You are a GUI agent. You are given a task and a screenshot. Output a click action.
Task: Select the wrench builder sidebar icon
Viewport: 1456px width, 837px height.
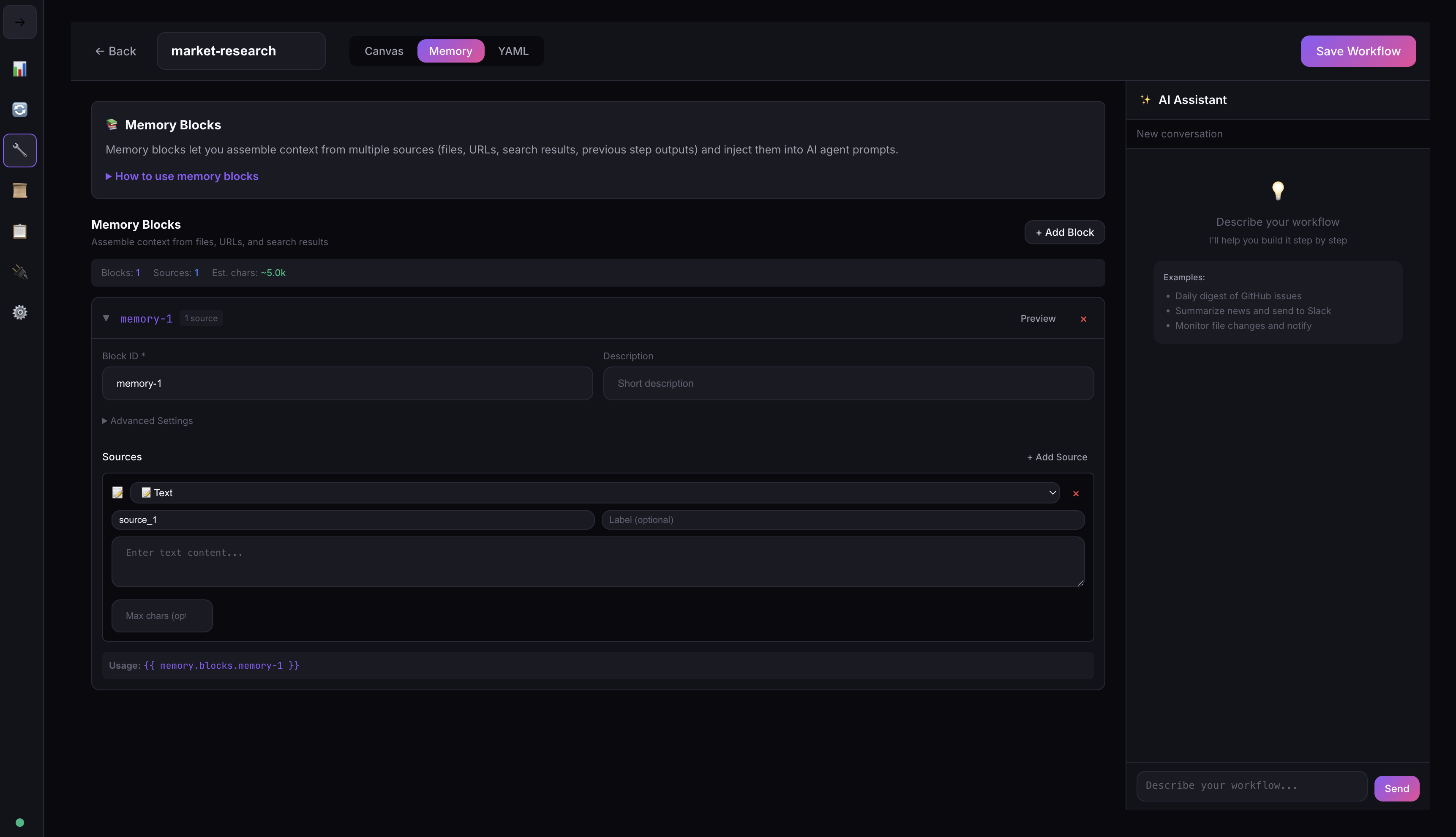(x=19, y=150)
